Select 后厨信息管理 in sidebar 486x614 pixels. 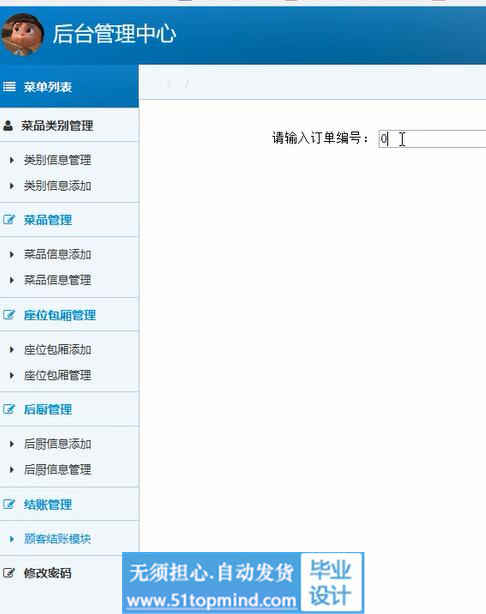coord(58,469)
